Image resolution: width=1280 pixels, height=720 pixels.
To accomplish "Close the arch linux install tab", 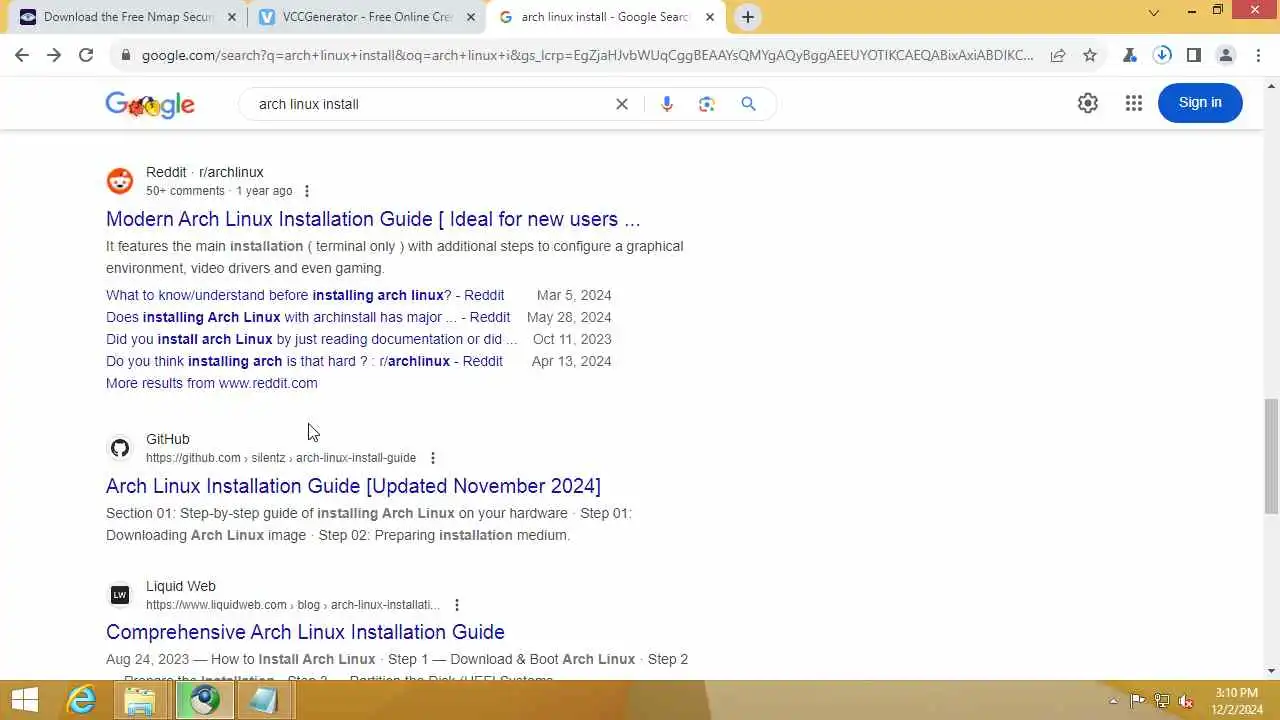I will click(710, 17).
